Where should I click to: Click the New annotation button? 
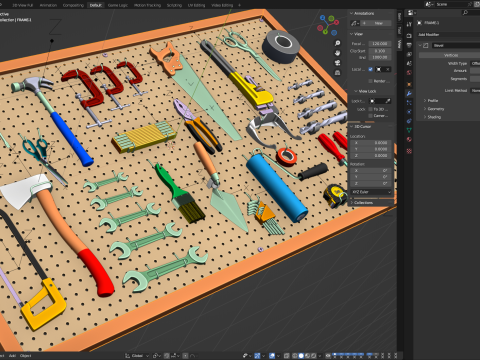tap(376, 23)
